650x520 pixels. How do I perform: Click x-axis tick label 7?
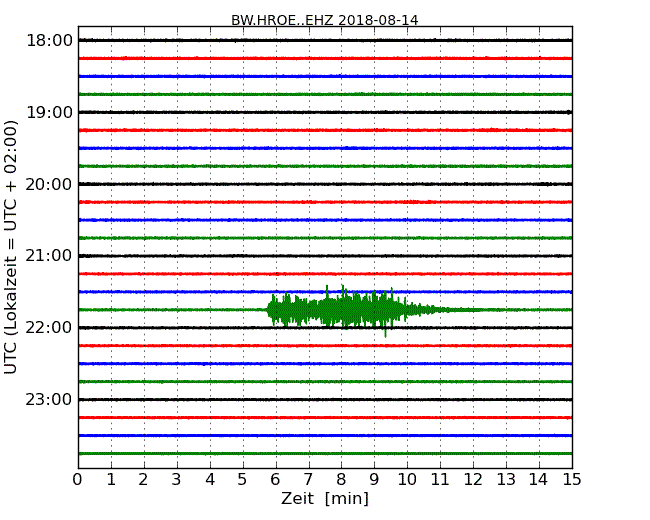click(x=308, y=479)
